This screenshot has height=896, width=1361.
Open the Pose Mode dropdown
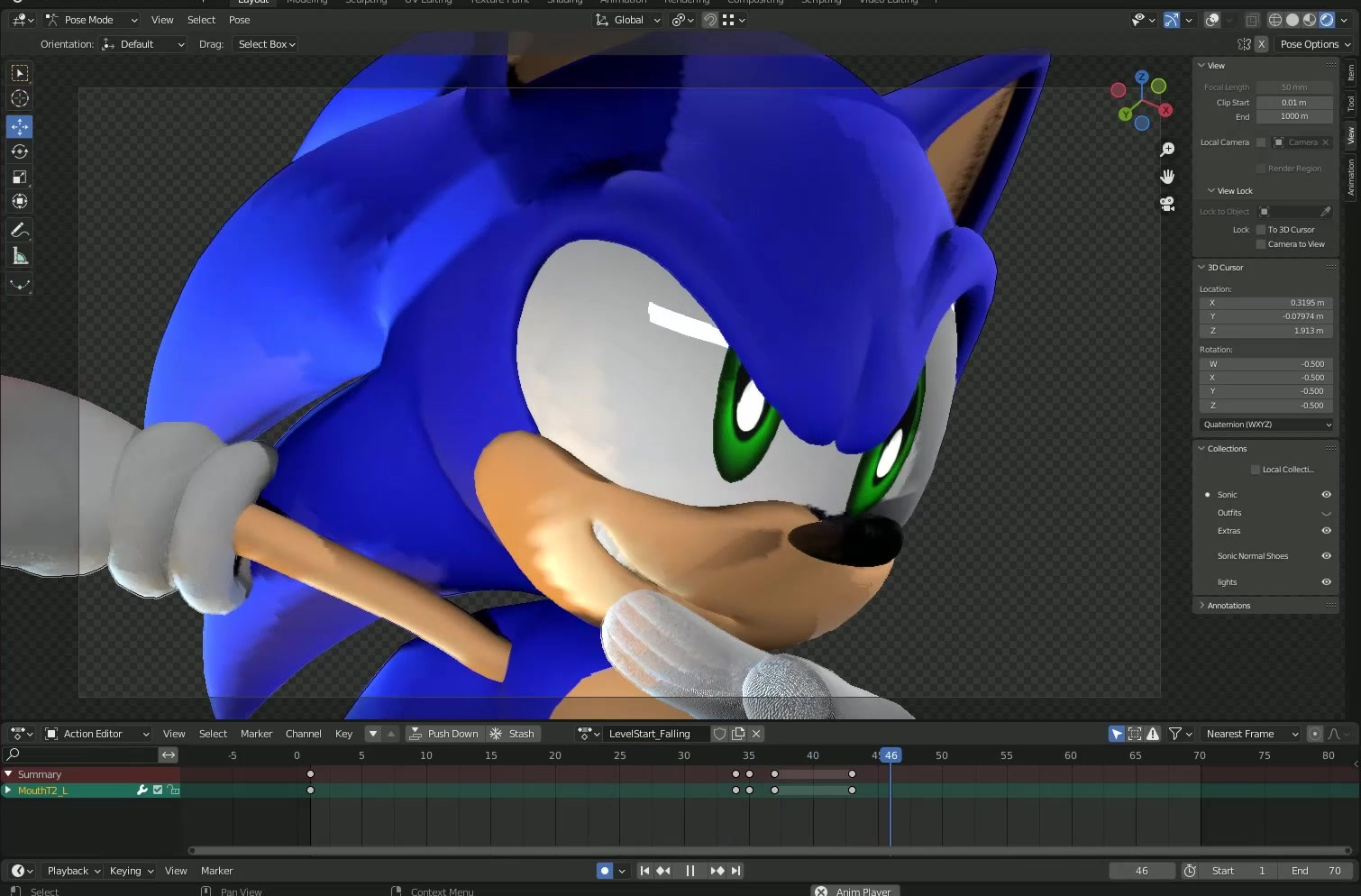[x=91, y=20]
